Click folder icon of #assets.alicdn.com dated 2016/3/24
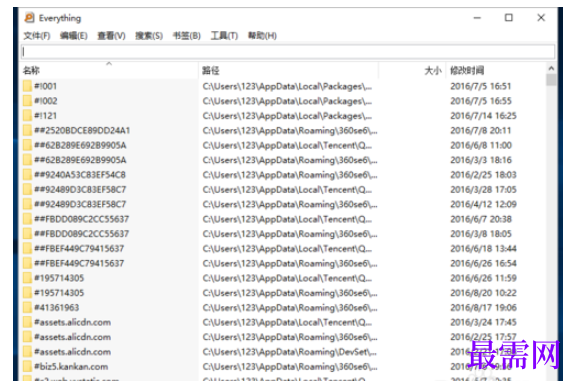This screenshot has width=579, height=386. pos(27,322)
